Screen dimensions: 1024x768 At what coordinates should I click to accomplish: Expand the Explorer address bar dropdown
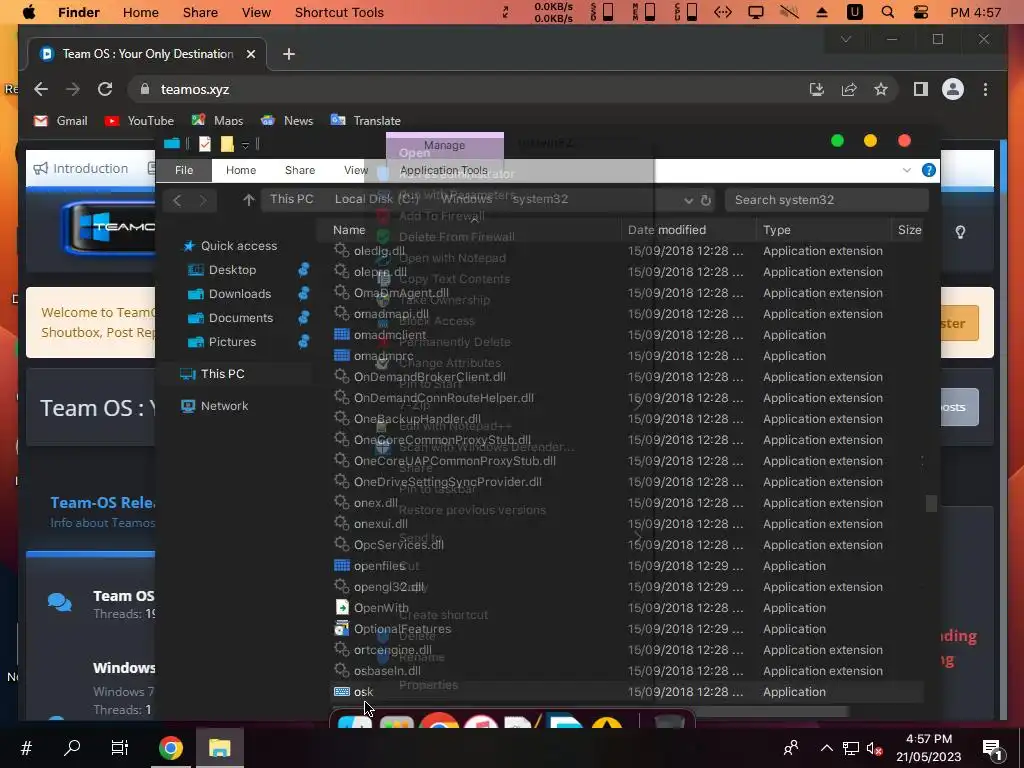(x=688, y=200)
